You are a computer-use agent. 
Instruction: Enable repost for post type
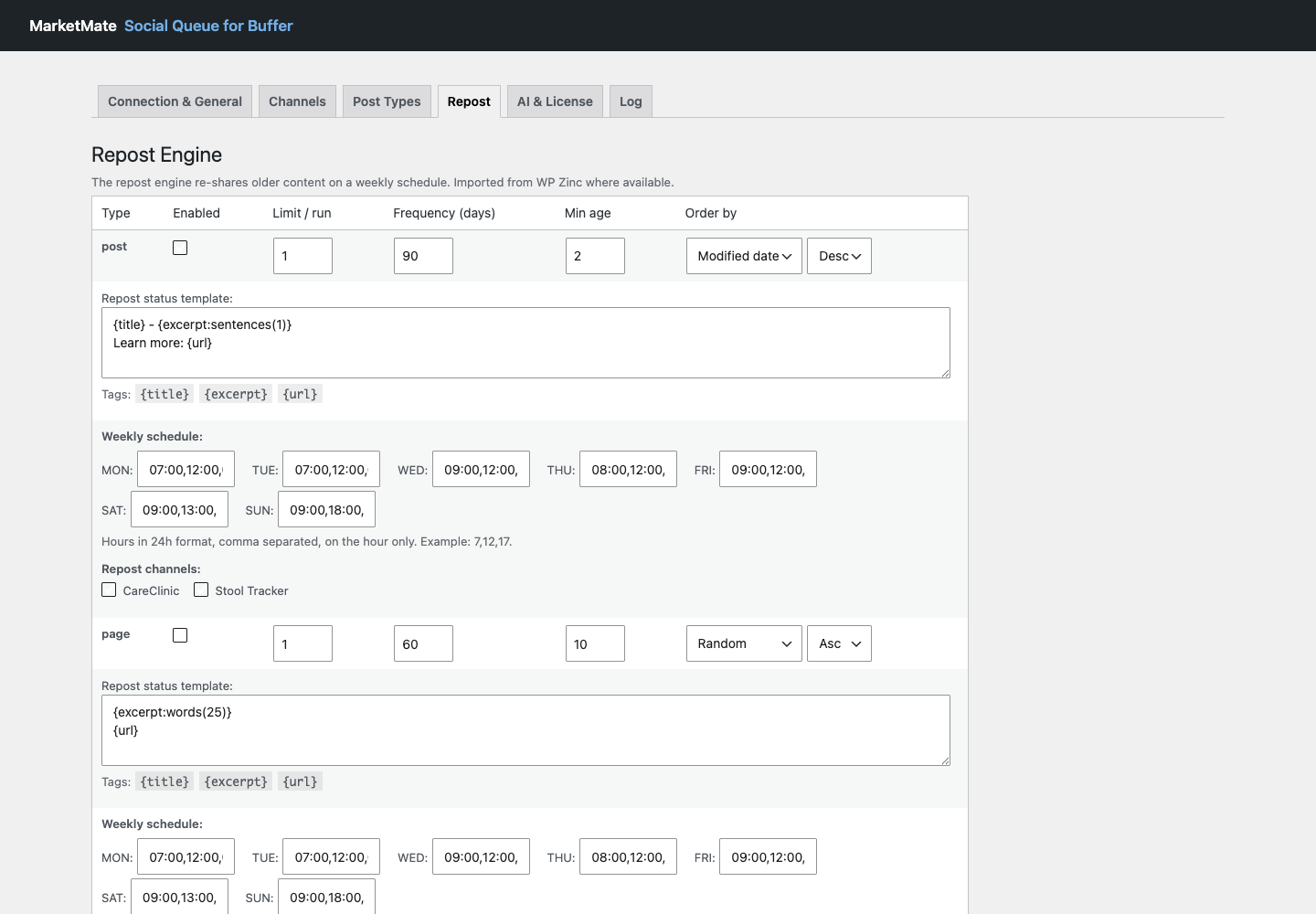pos(180,248)
